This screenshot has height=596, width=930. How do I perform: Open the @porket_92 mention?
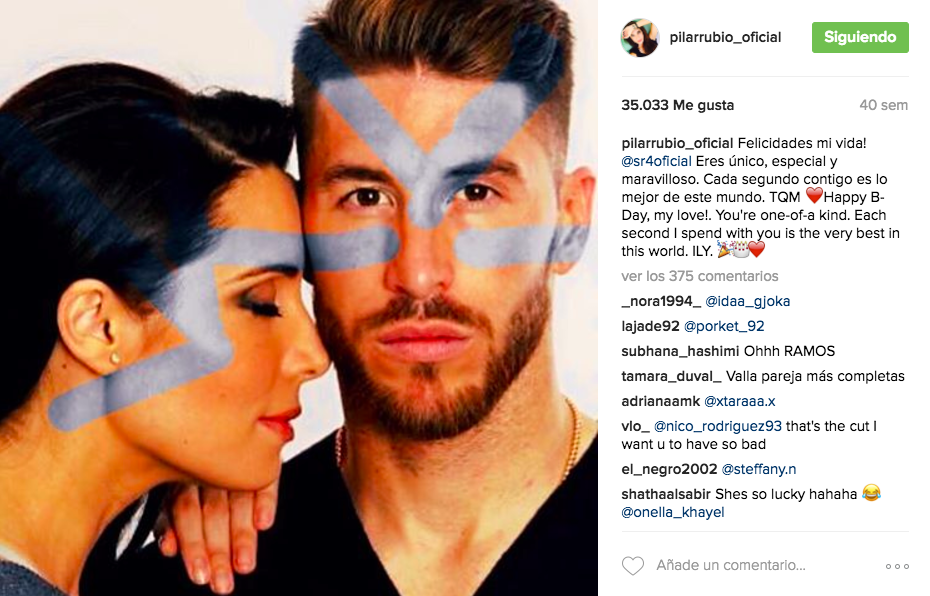(724, 326)
